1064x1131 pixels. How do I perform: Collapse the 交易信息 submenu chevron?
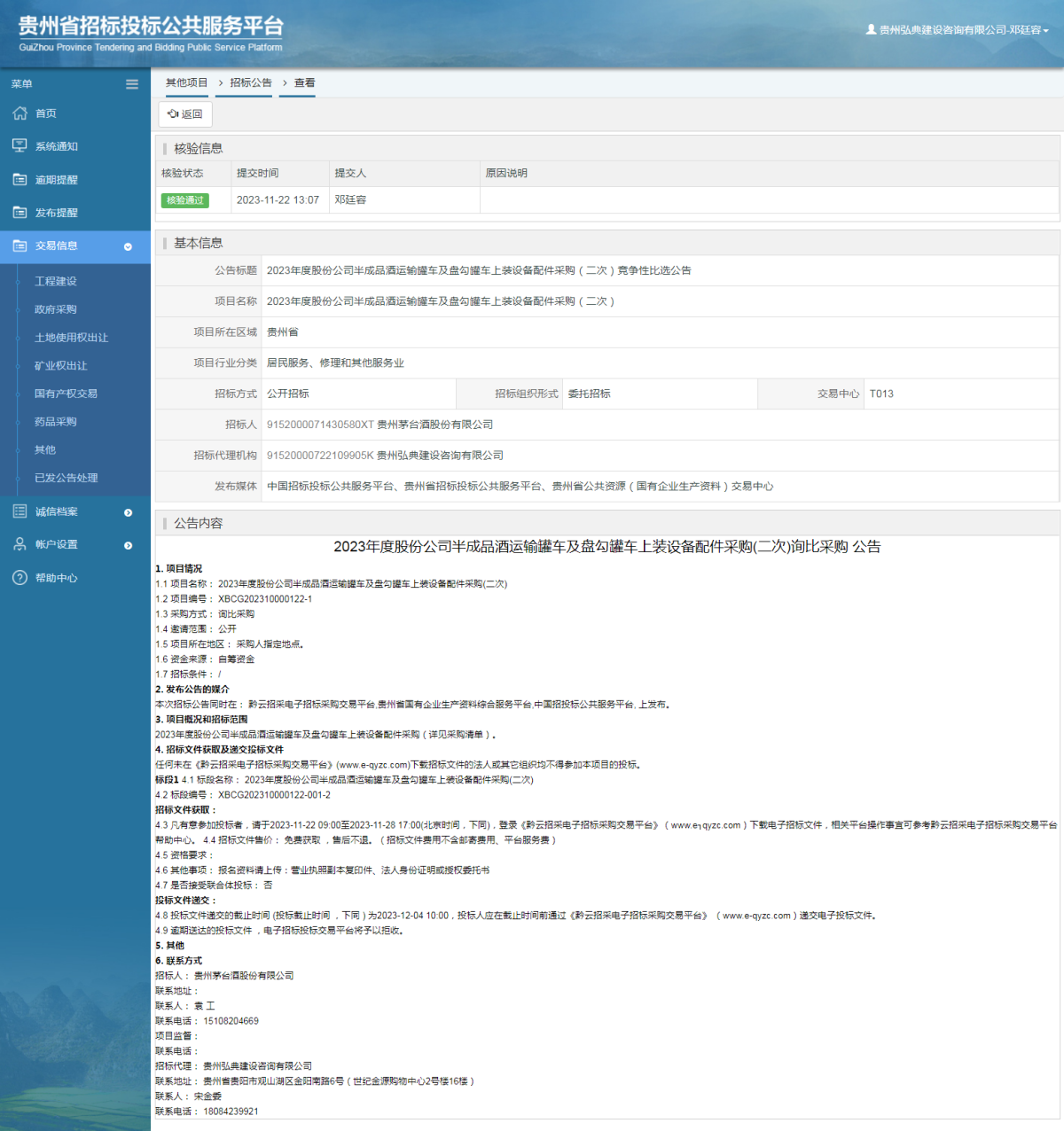tap(129, 247)
